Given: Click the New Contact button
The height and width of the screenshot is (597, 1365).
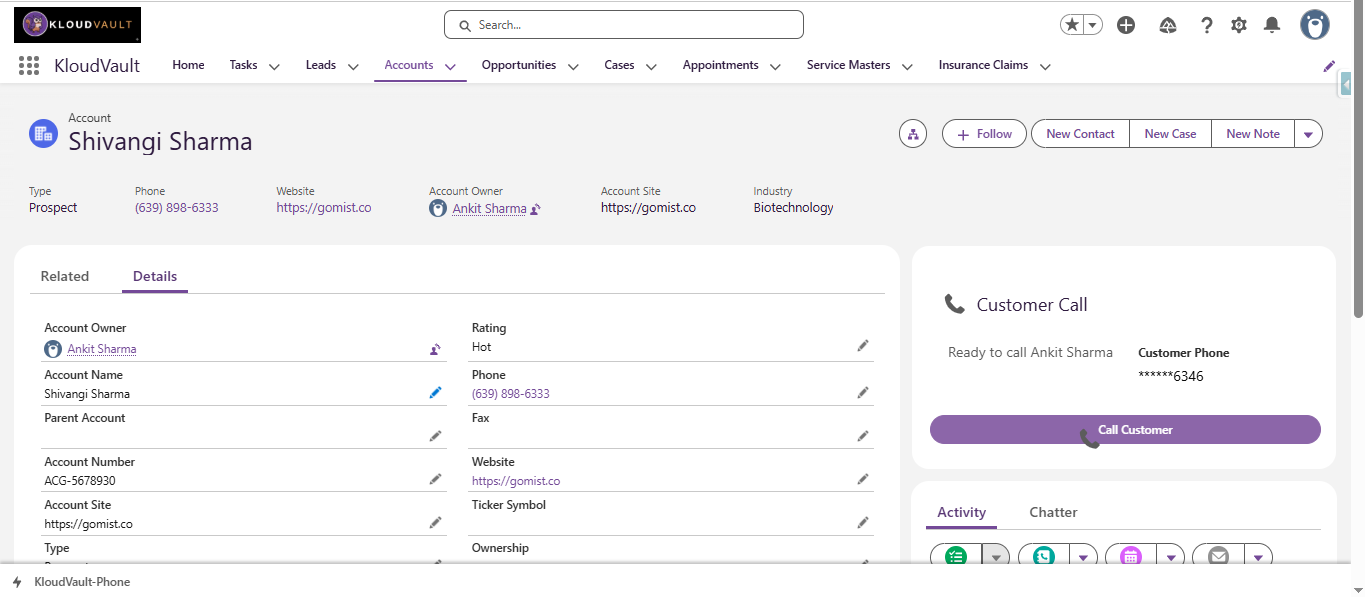Looking at the screenshot, I should [1080, 134].
